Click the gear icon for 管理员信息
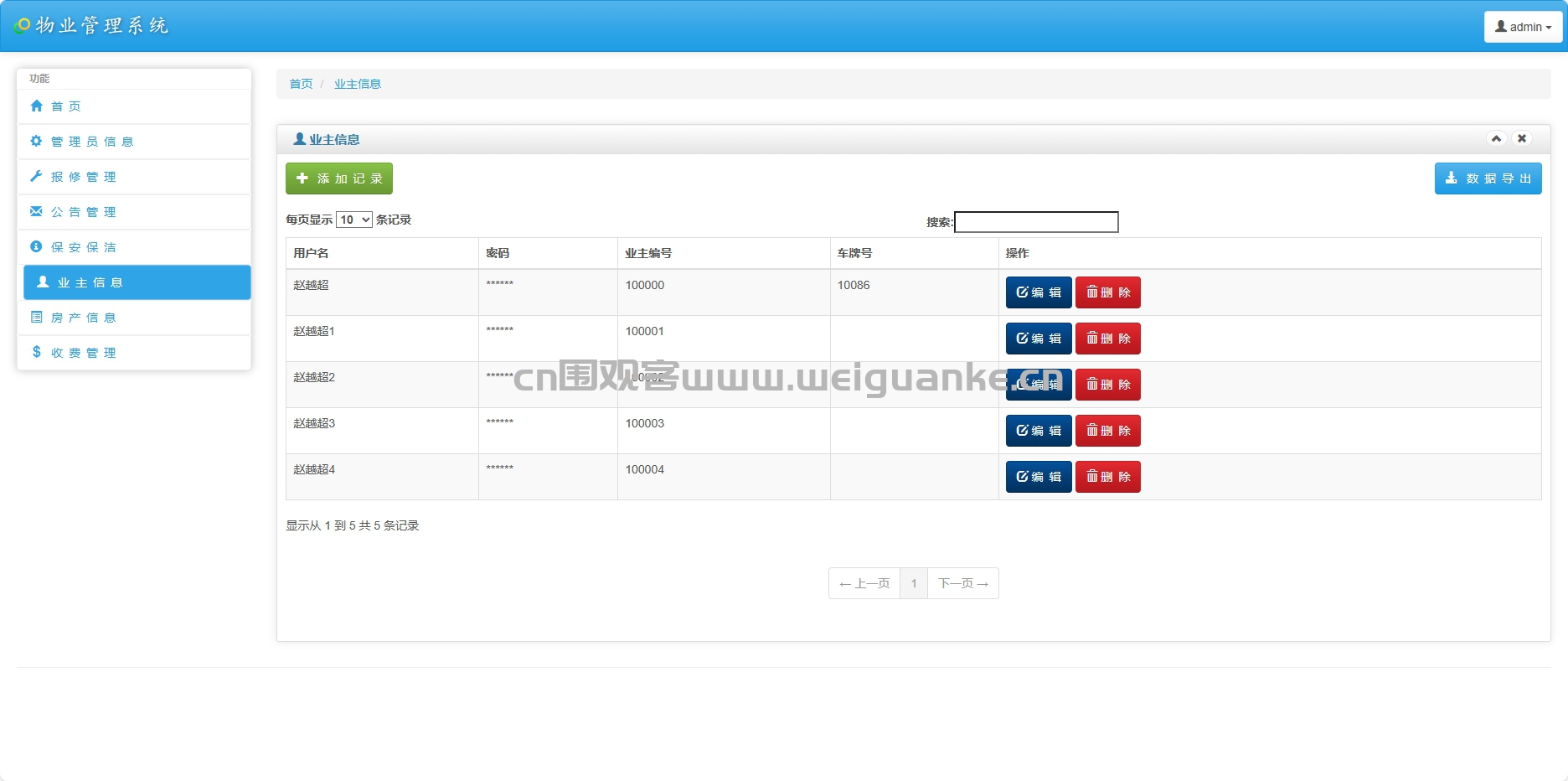Viewport: 1568px width, 781px height. coord(36,141)
